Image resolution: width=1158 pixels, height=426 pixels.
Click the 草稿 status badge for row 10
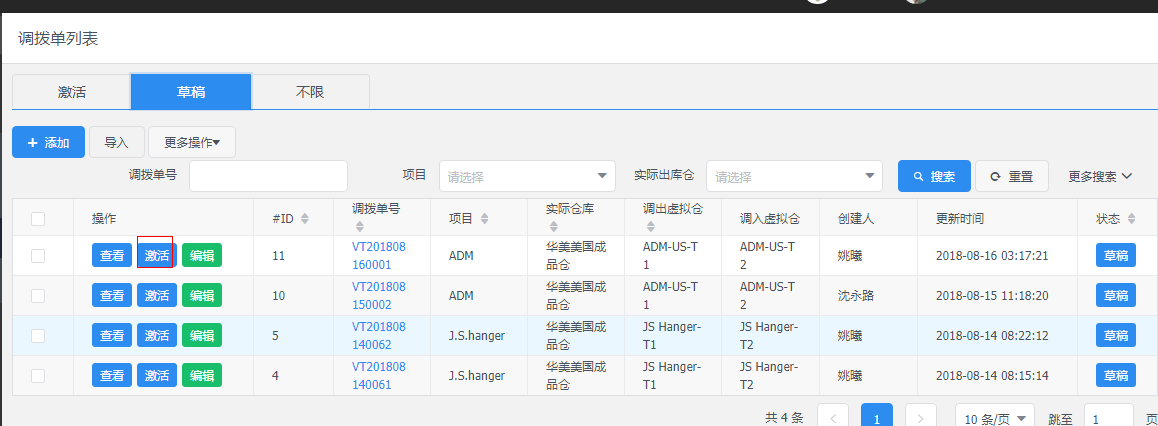[1116, 295]
